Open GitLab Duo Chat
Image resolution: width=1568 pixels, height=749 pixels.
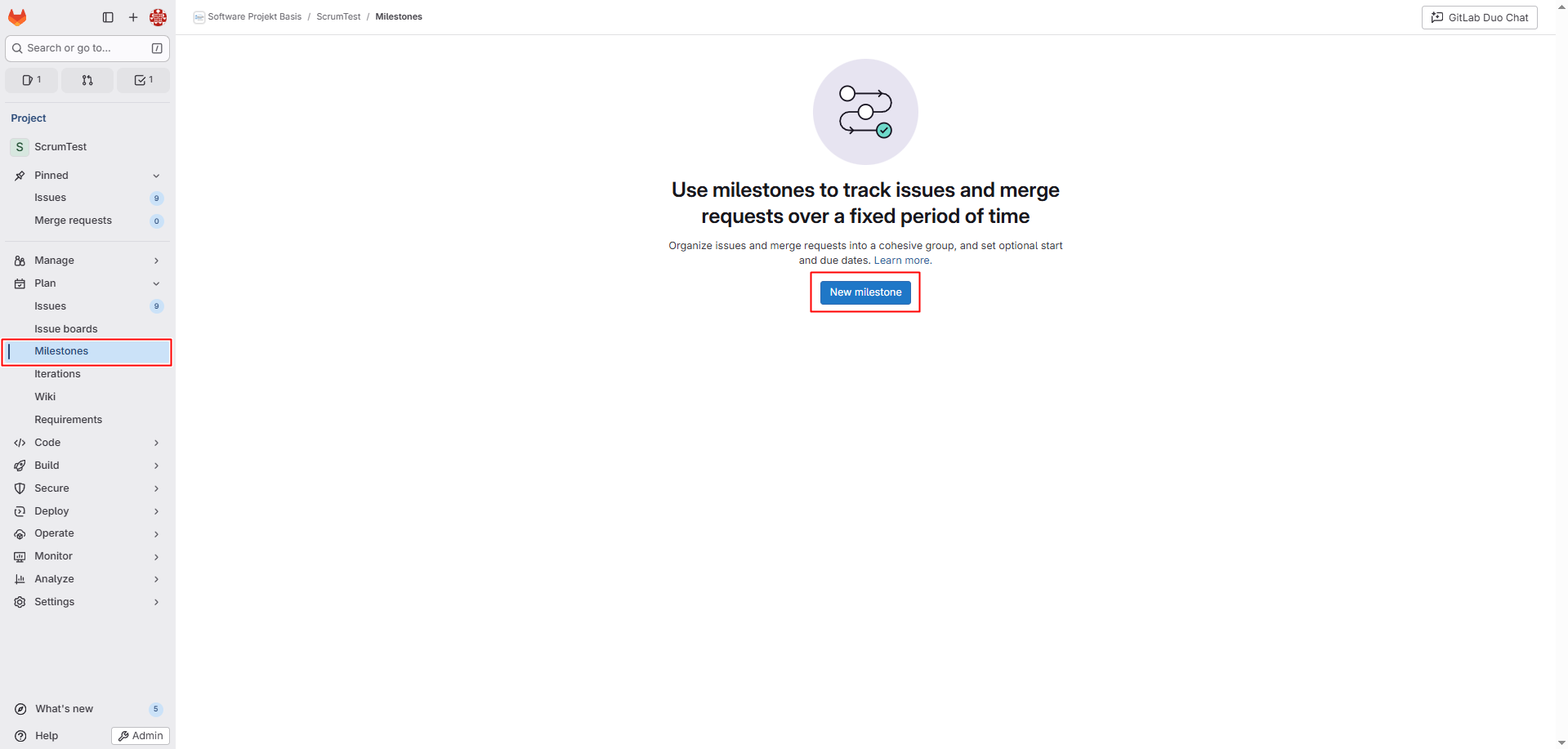tap(1479, 17)
